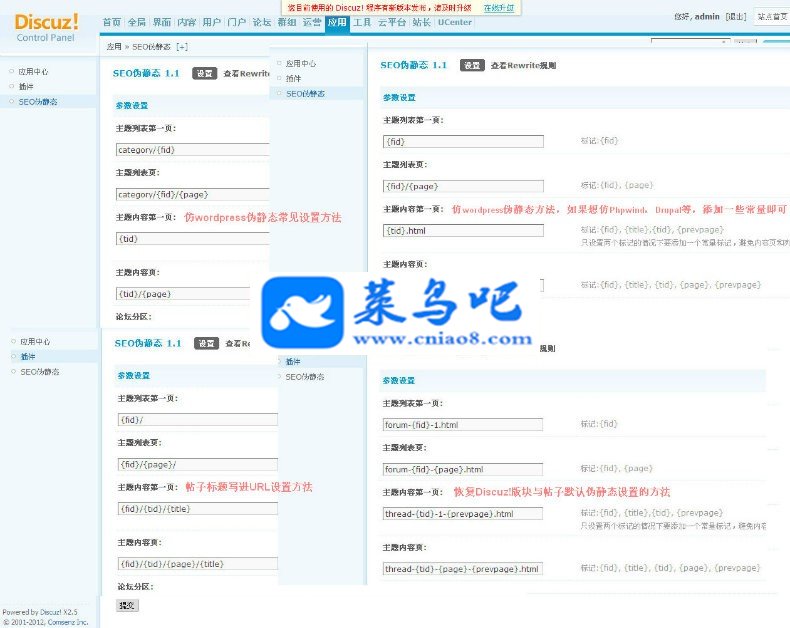Image resolution: width=790 pixels, height=628 pixels.
Task: Open the 站长 navigation tab
Action: [x=421, y=22]
